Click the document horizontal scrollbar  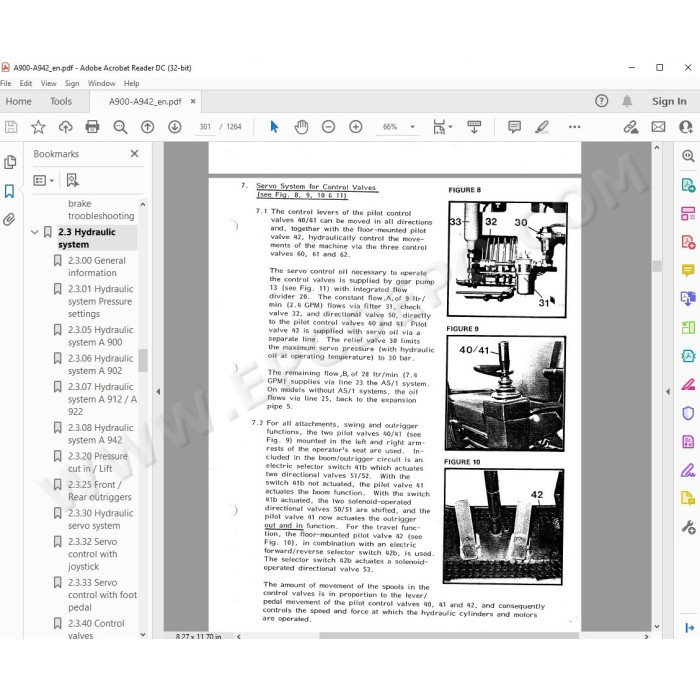pos(449,636)
